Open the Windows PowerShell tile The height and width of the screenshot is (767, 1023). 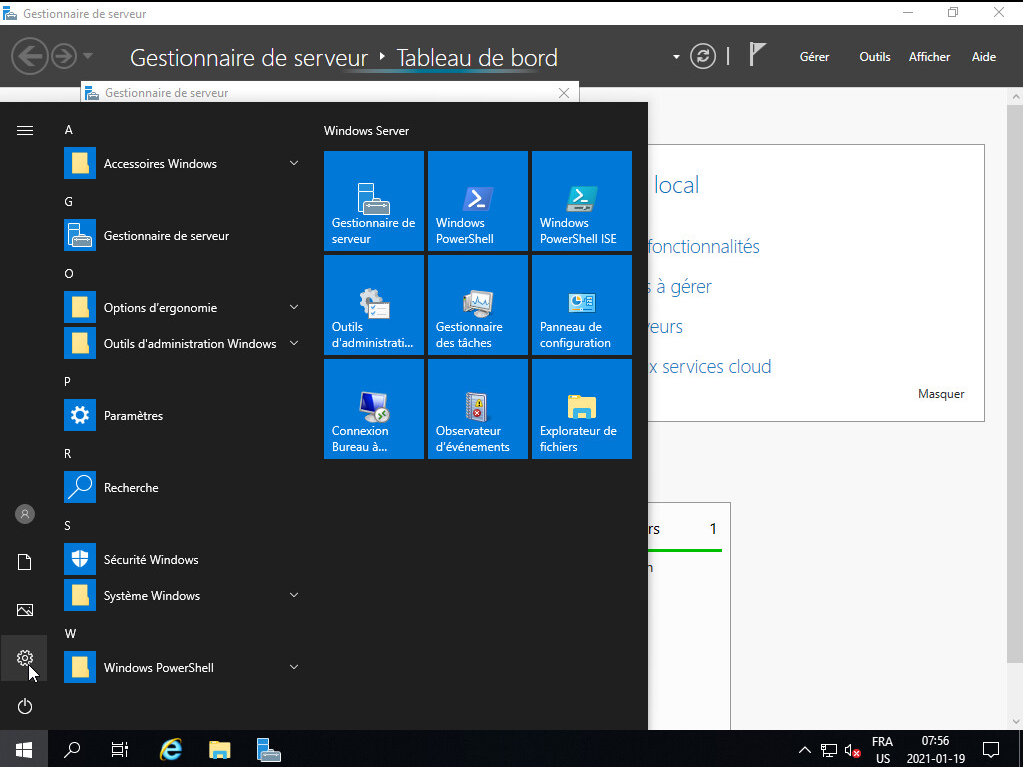(477, 201)
